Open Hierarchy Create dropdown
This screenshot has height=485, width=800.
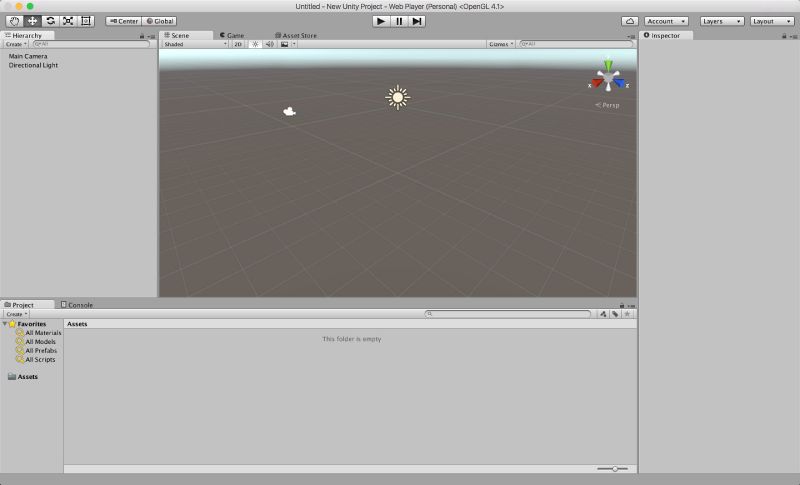click(x=16, y=44)
